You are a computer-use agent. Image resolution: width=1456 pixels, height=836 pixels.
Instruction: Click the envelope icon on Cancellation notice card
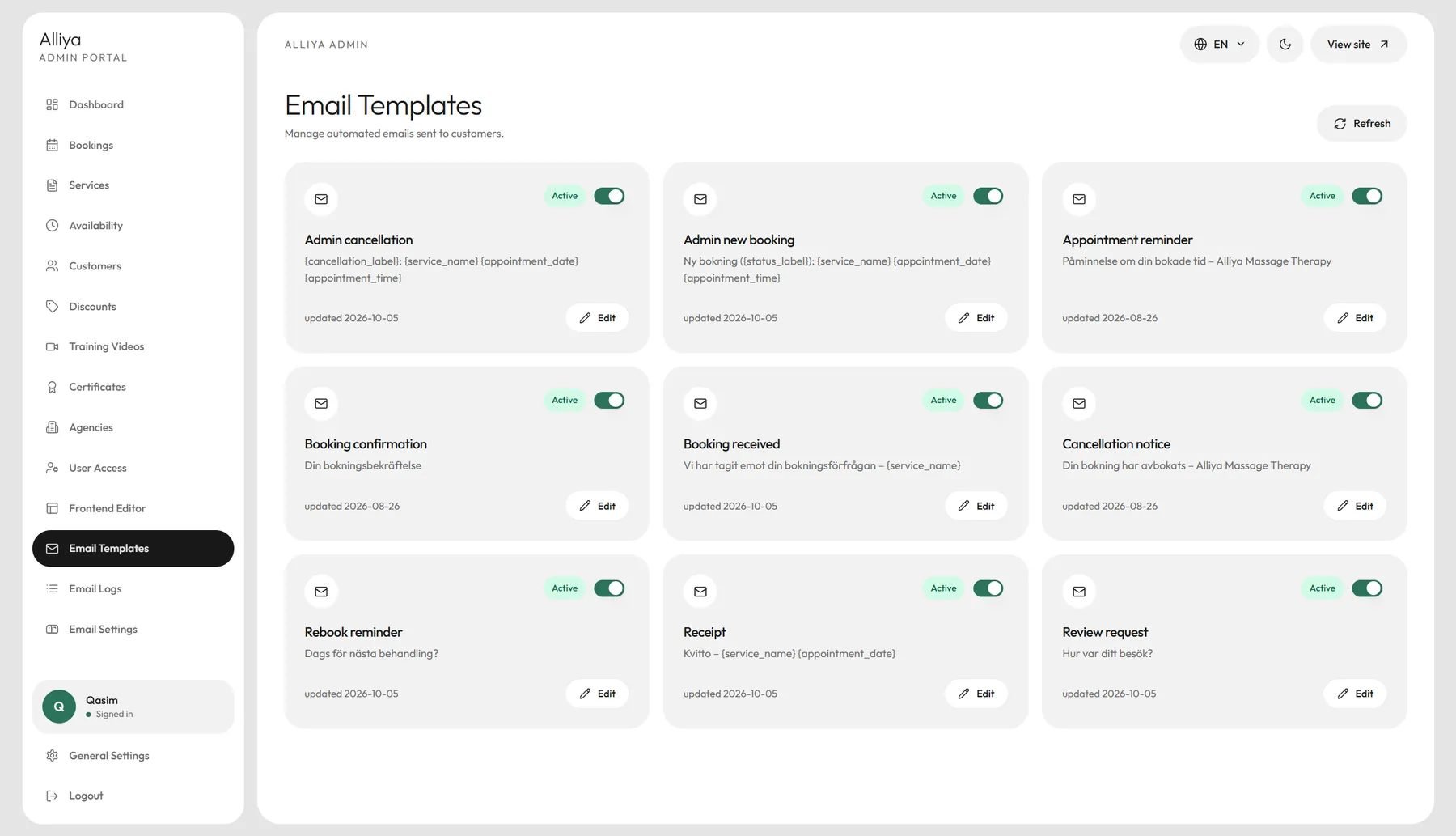click(1079, 403)
